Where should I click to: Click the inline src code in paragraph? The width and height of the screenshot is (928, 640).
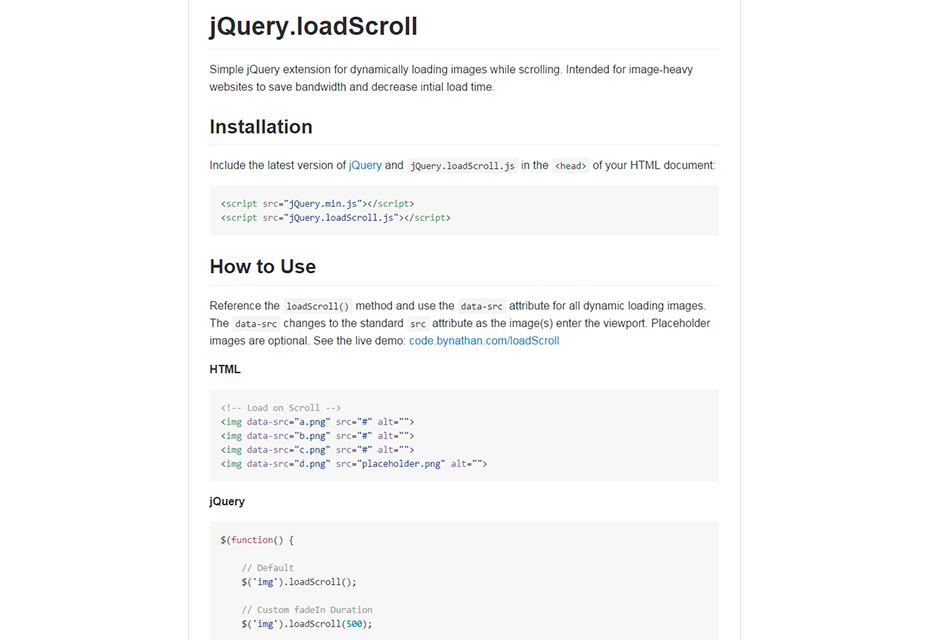[x=418, y=324]
